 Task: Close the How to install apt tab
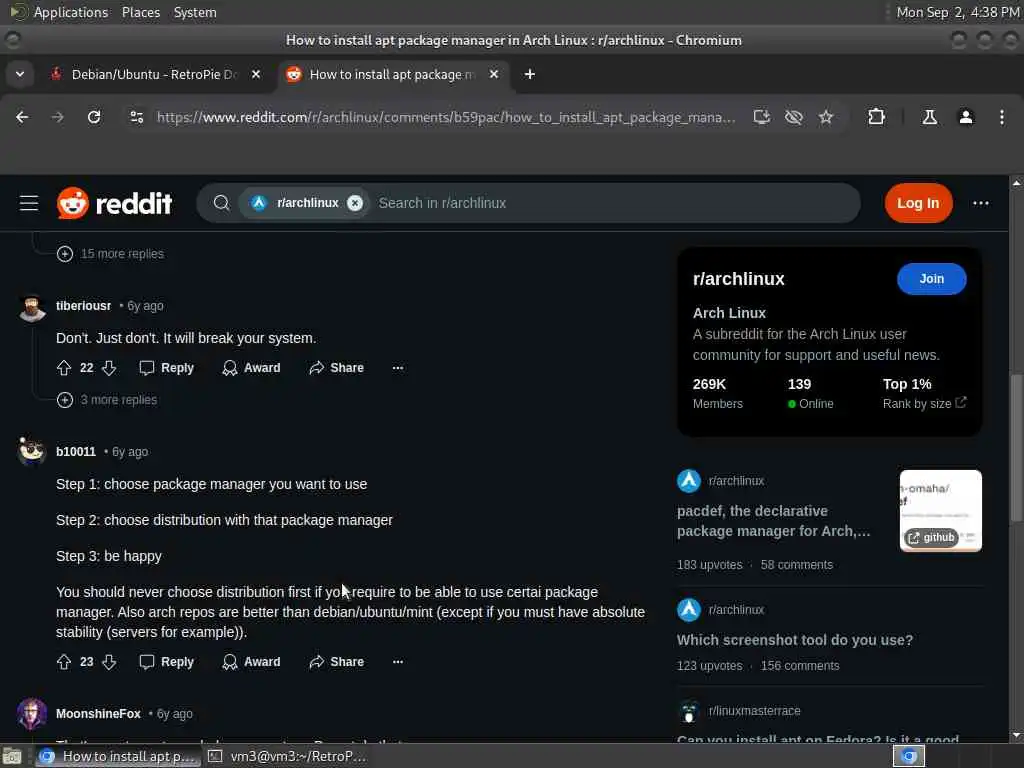tap(494, 74)
